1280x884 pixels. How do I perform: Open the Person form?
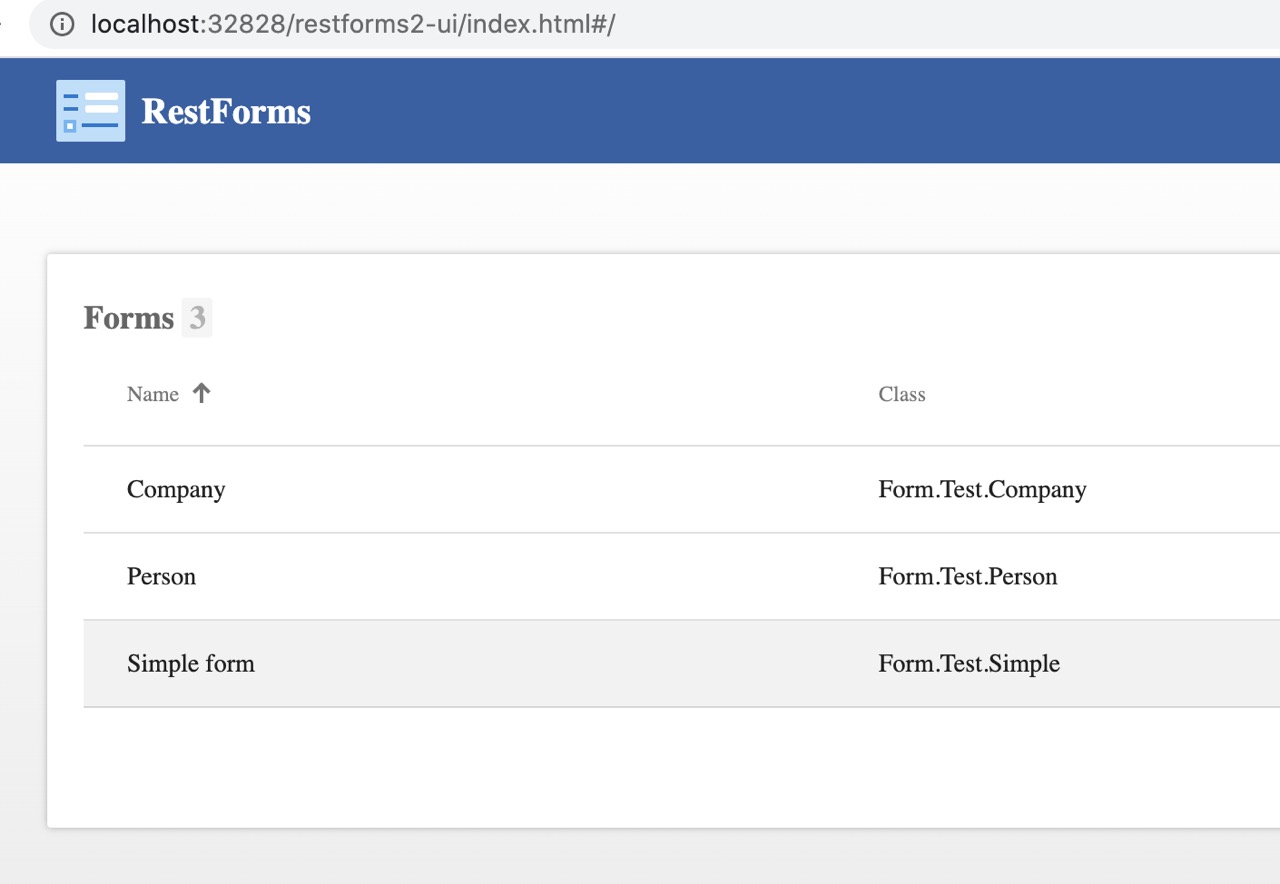pyautogui.click(x=161, y=577)
